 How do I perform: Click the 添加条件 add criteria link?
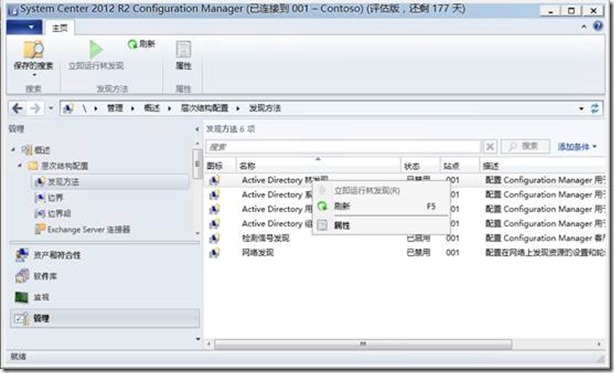coord(577,147)
